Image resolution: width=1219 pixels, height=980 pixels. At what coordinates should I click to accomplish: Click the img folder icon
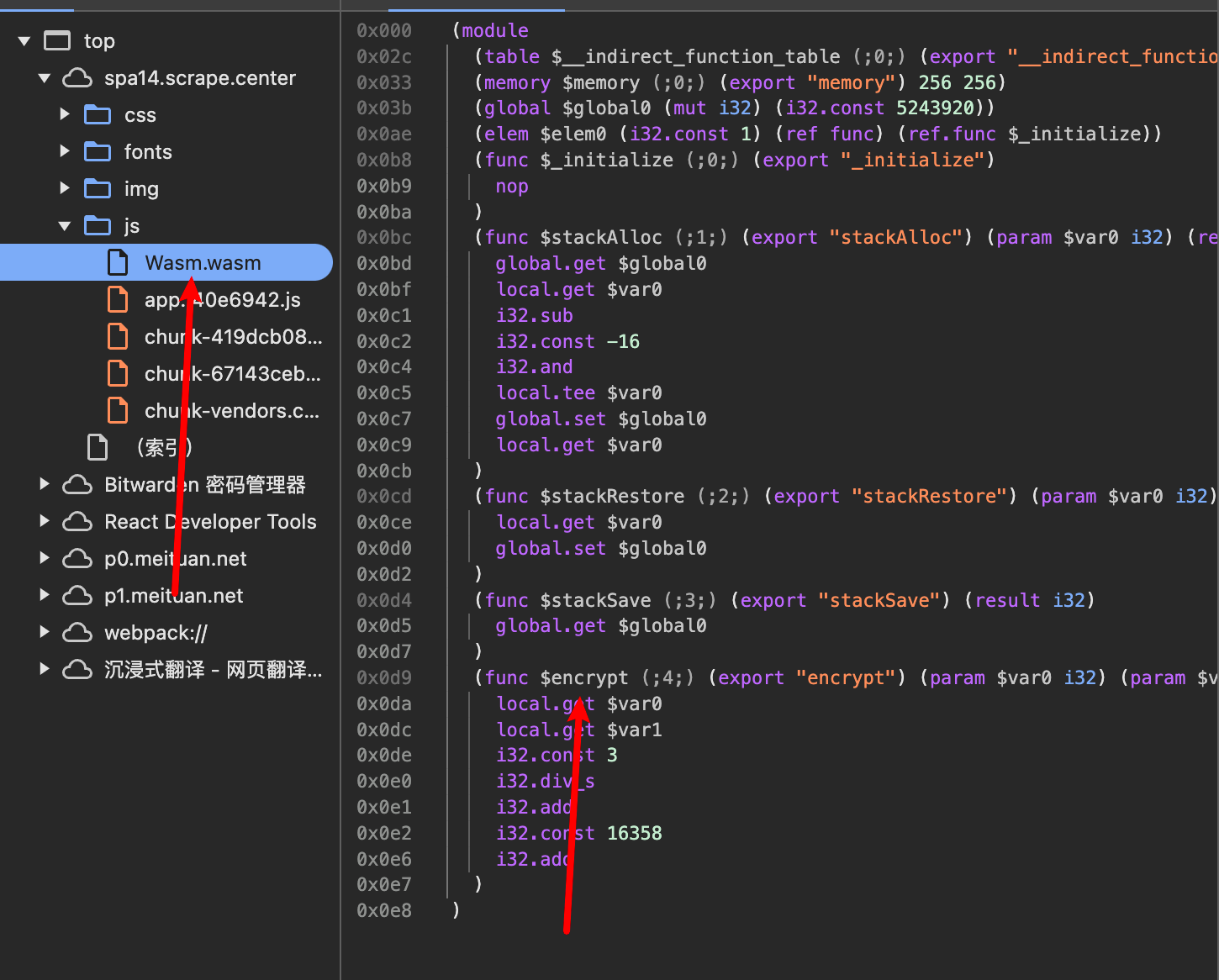pyautogui.click(x=98, y=188)
